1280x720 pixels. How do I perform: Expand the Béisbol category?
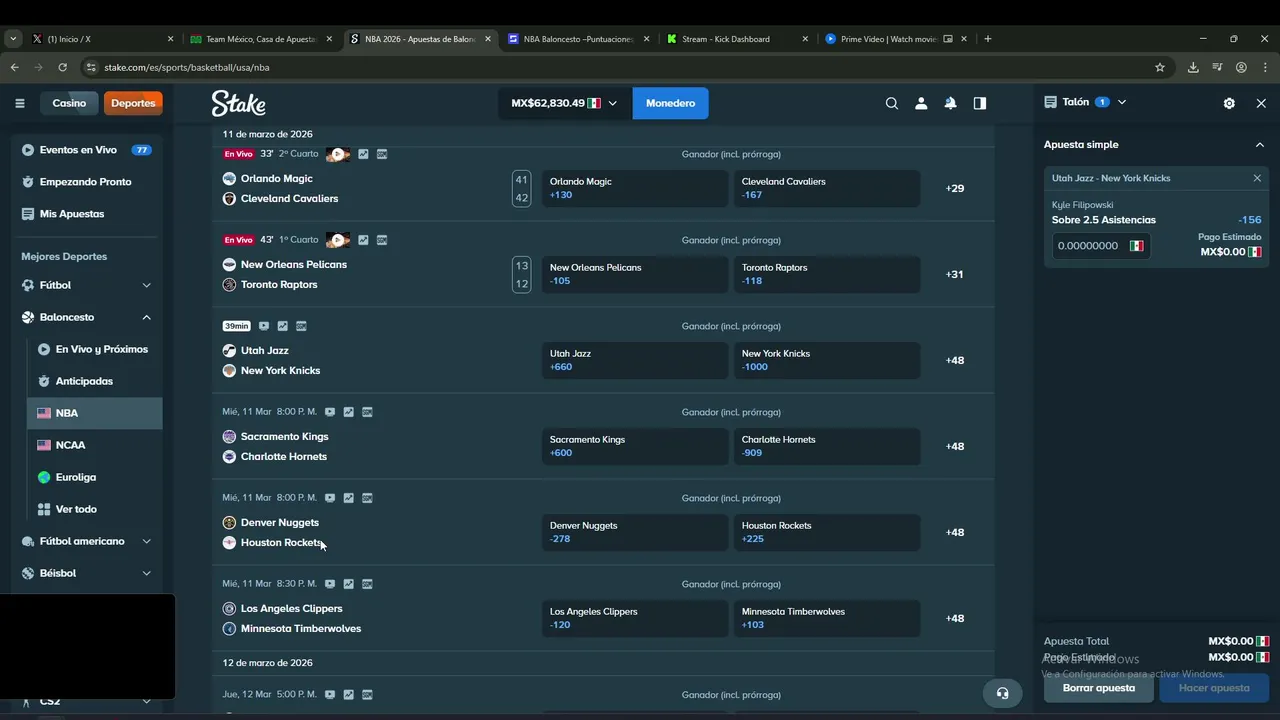tap(146, 573)
